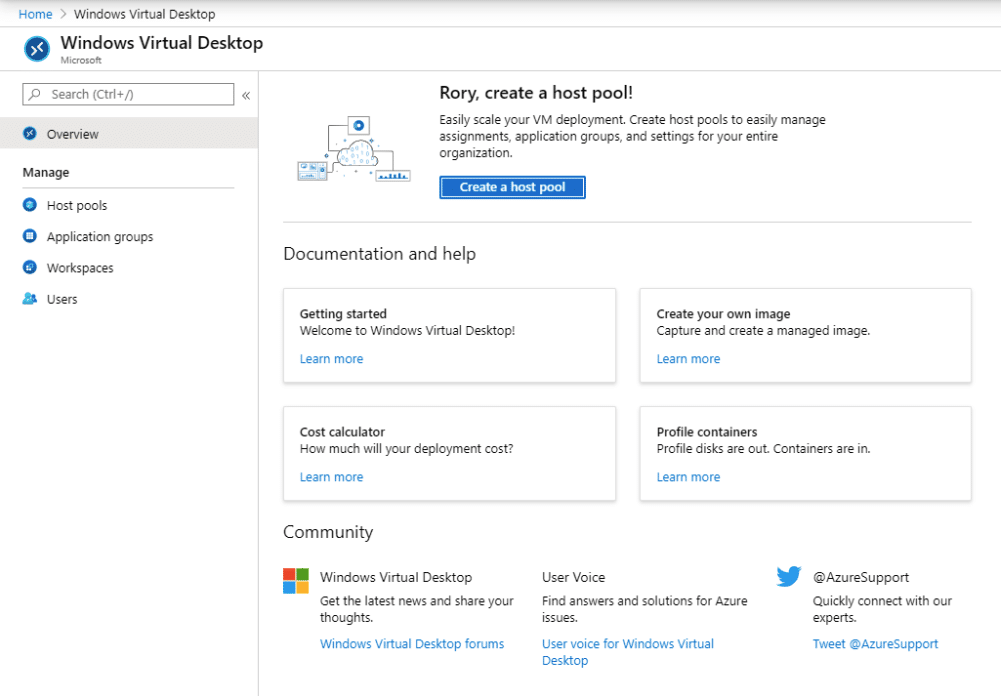The height and width of the screenshot is (696, 1001).
Task: Click the Host pools icon
Action: pos(30,205)
